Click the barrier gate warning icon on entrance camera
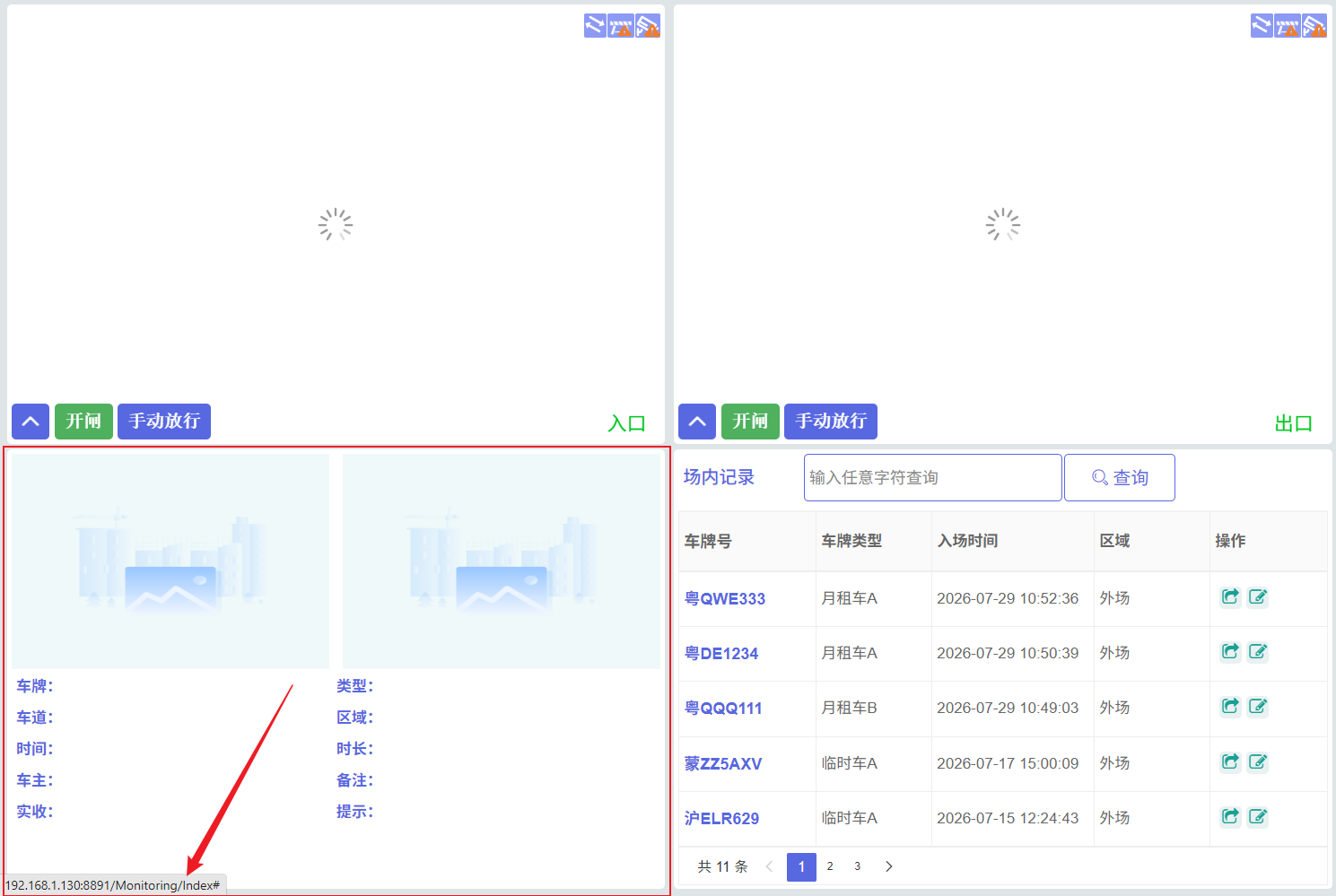The width and height of the screenshot is (1336, 896). (x=621, y=26)
